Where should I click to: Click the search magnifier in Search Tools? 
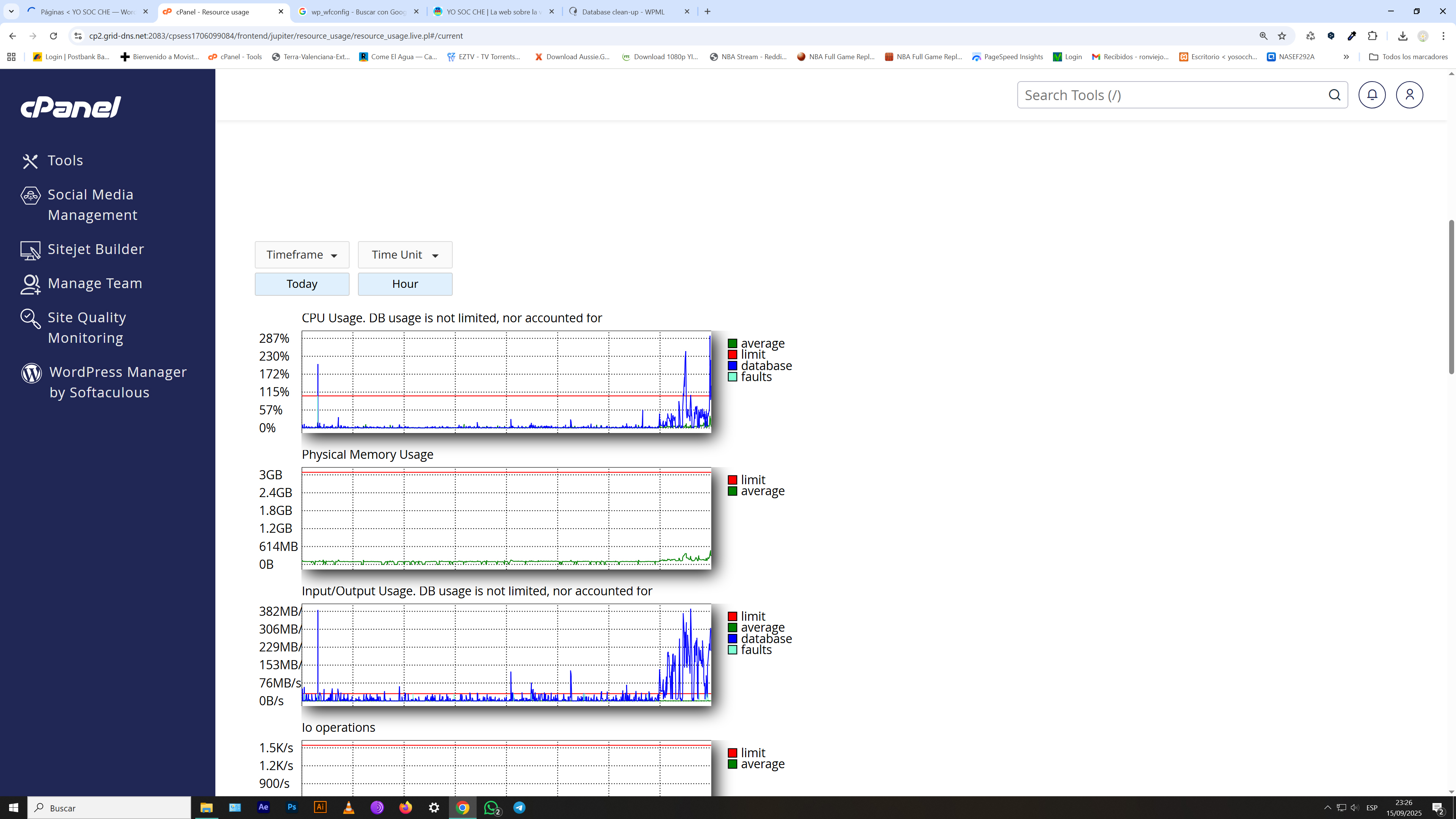click(x=1335, y=95)
